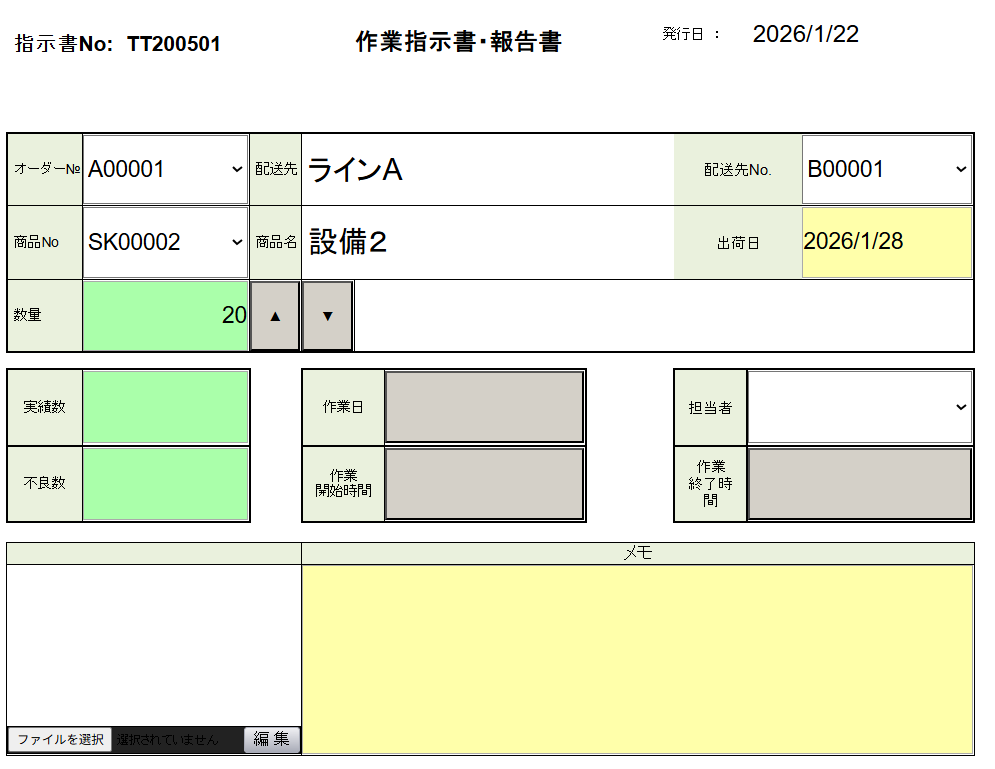Click the 発行日 value 2026/1/22
Image resolution: width=995 pixels, height=769 pixels.
[x=805, y=35]
